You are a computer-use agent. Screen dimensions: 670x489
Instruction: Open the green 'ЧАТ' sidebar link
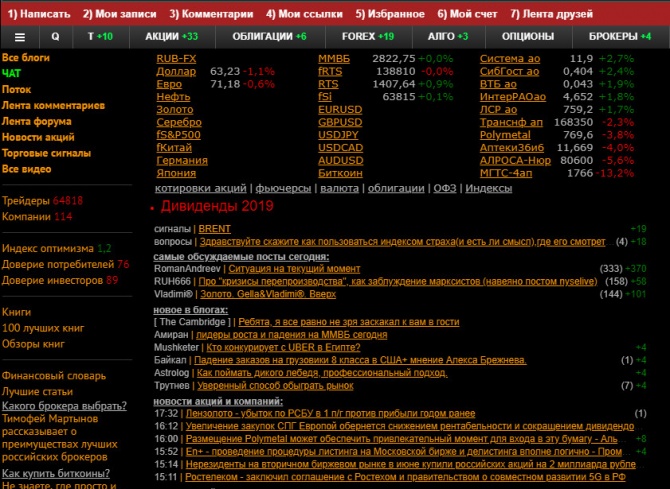[11, 74]
